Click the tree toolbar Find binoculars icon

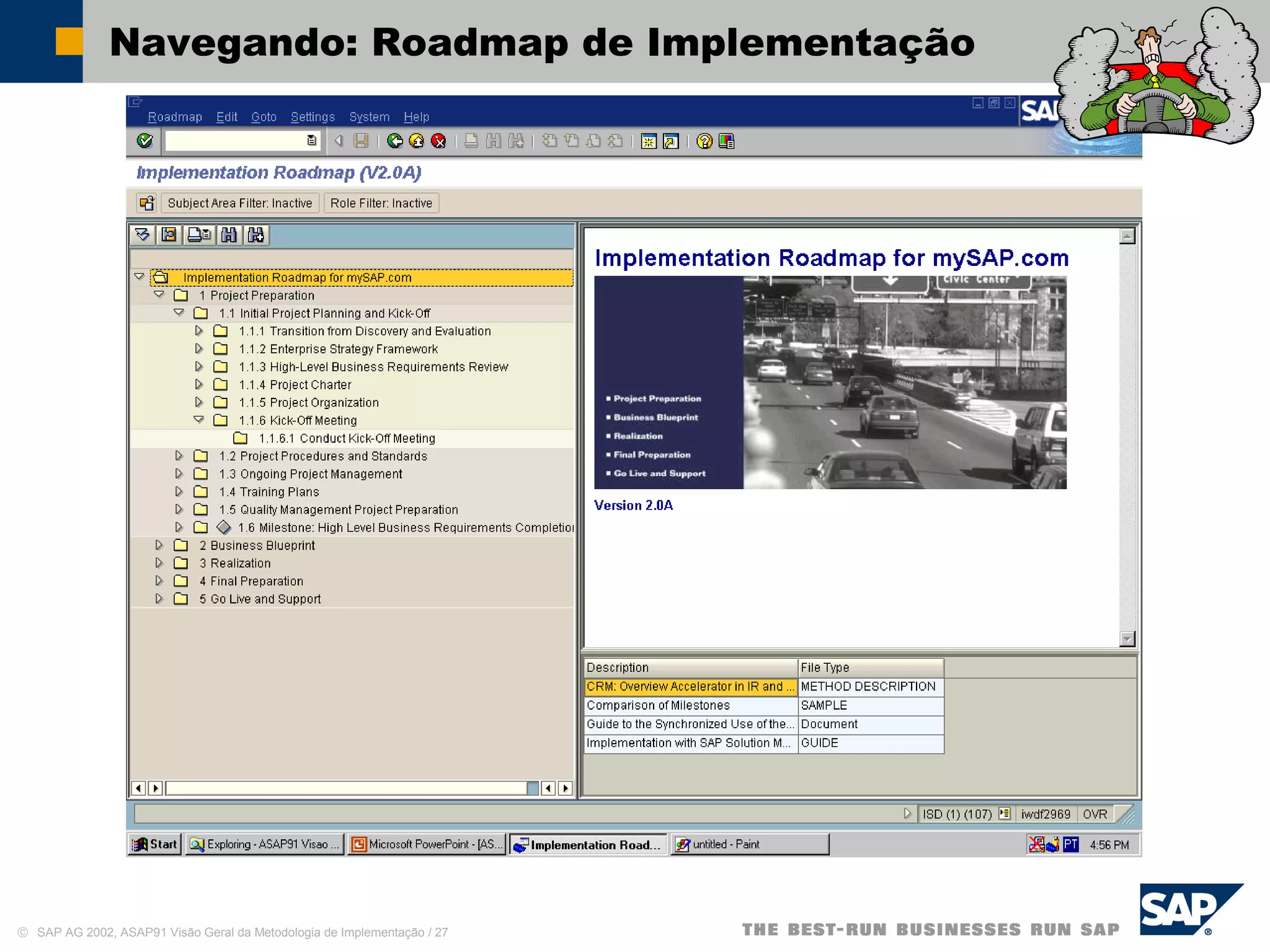tap(229, 235)
